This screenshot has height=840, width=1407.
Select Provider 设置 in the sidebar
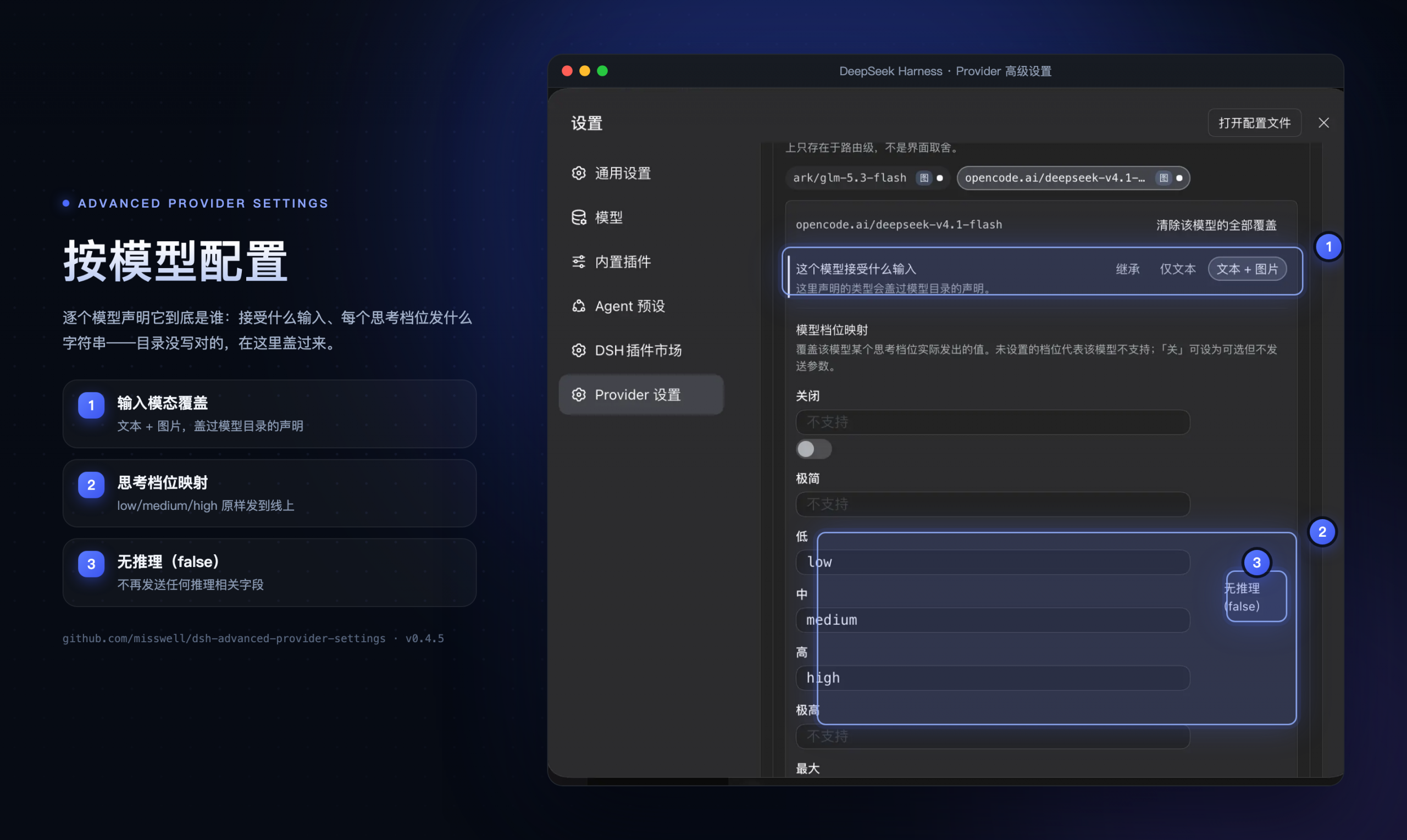(641, 394)
